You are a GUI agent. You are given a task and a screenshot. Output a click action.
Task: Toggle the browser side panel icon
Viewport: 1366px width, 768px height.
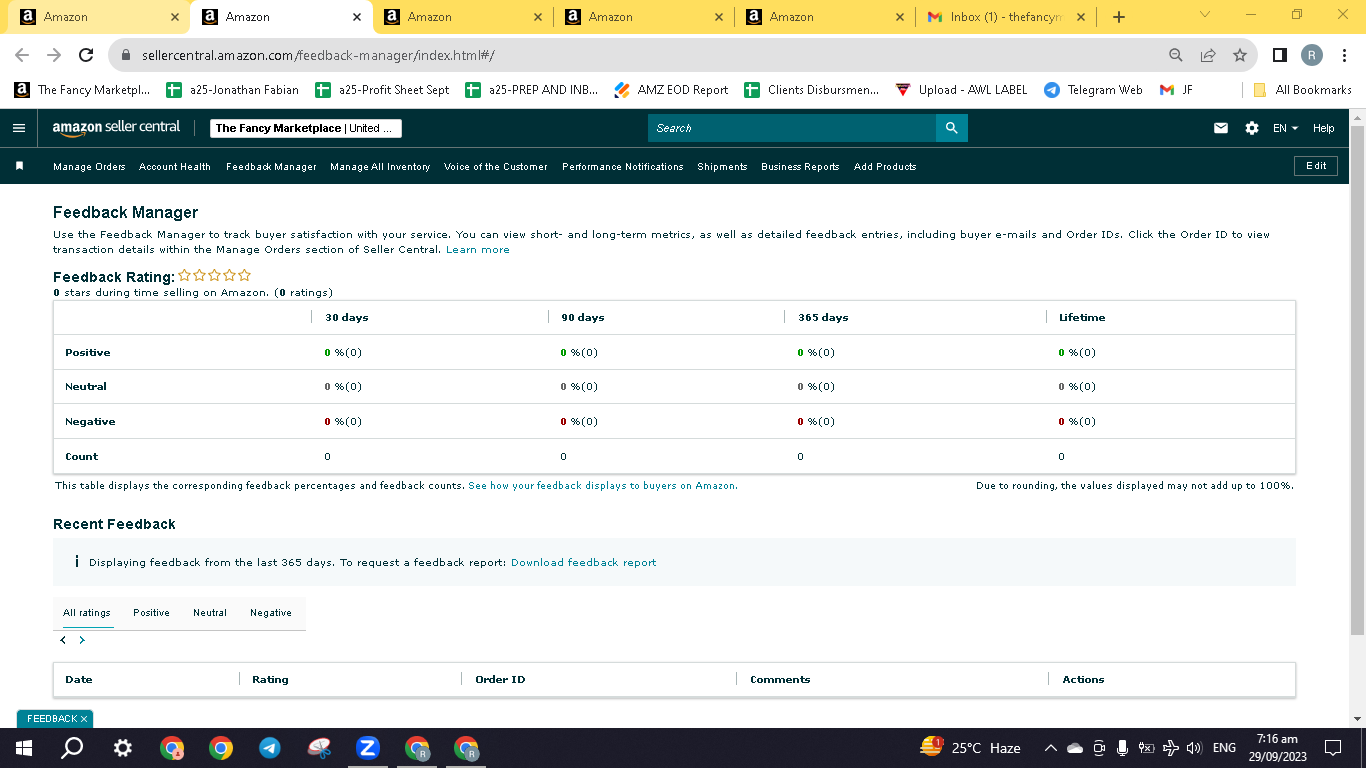click(x=1280, y=56)
